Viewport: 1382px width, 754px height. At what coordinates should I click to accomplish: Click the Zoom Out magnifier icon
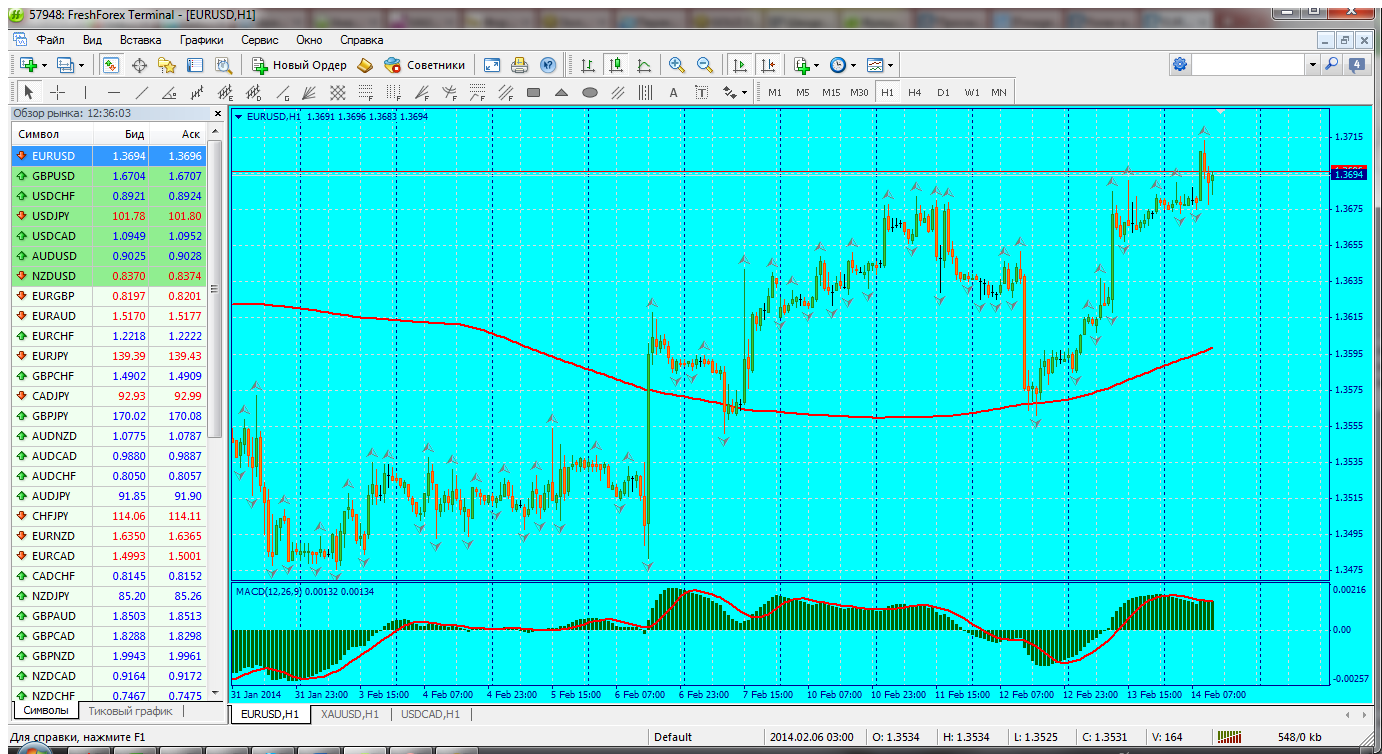tap(705, 65)
